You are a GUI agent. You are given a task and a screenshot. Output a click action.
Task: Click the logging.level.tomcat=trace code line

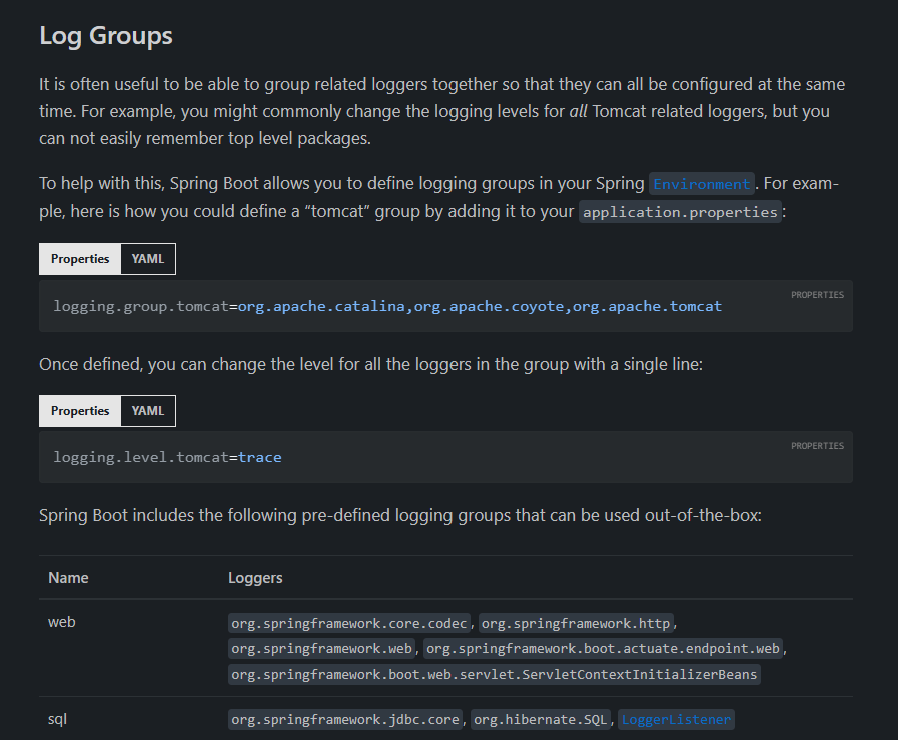[x=167, y=457]
